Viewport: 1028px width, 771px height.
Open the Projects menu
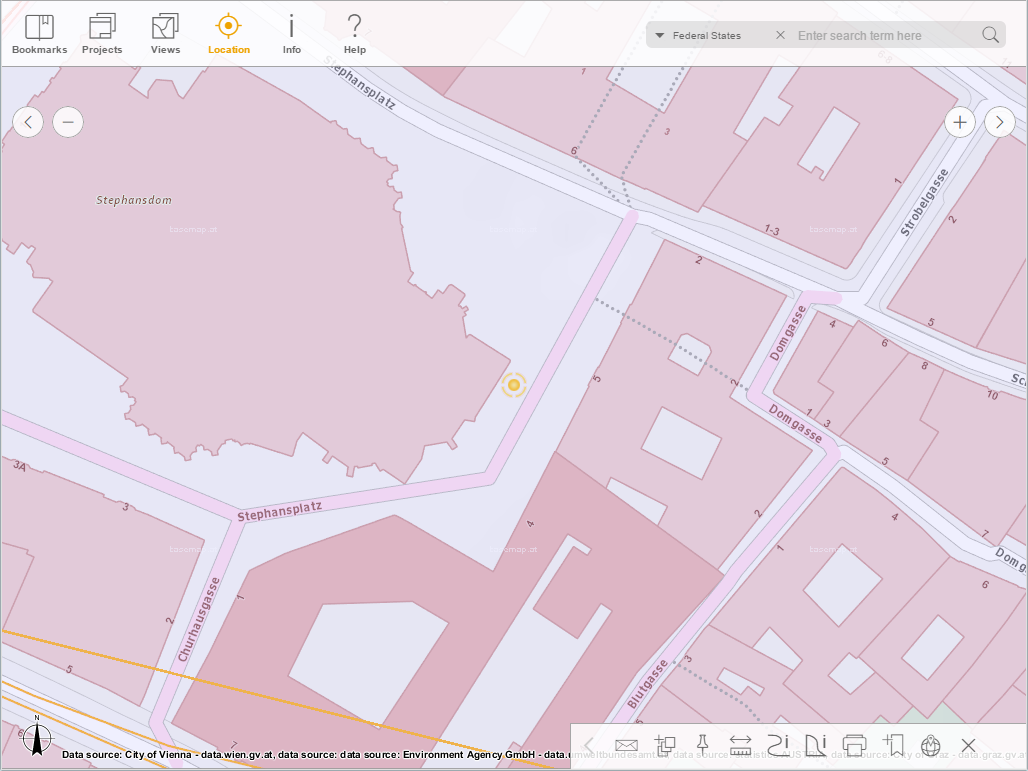(101, 30)
